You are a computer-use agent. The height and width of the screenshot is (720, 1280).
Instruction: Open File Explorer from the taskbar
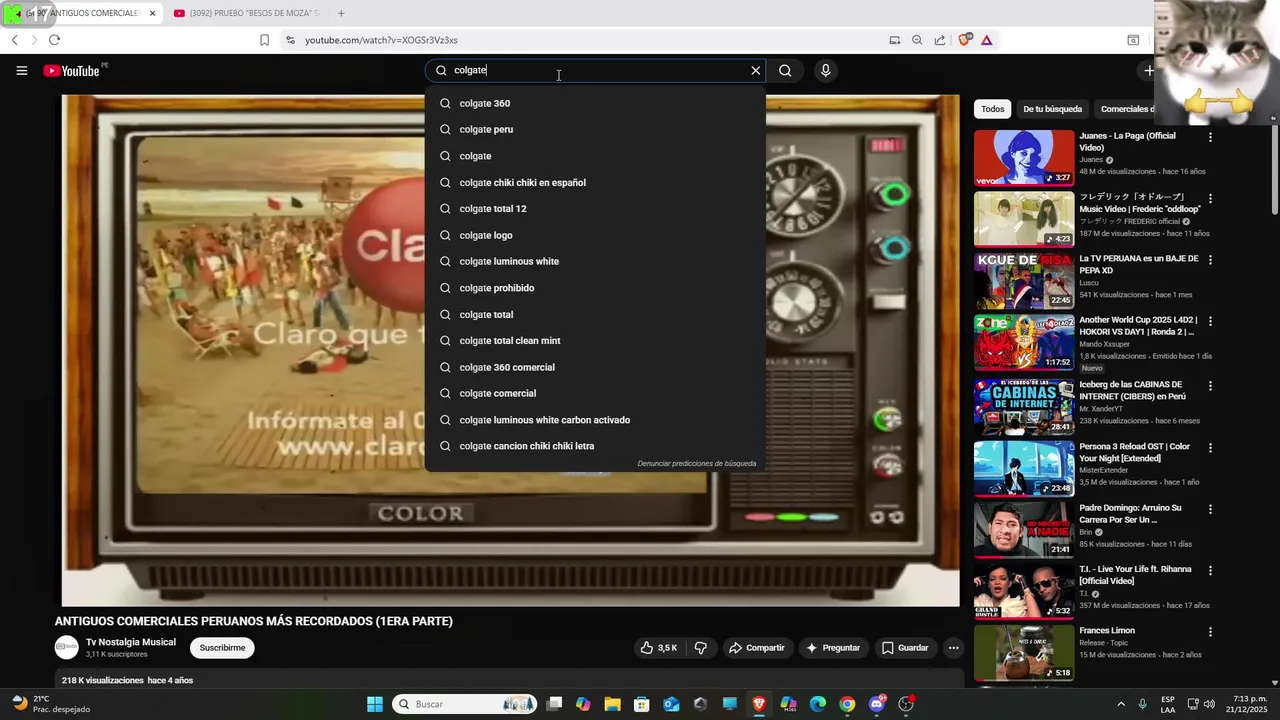[x=612, y=704]
